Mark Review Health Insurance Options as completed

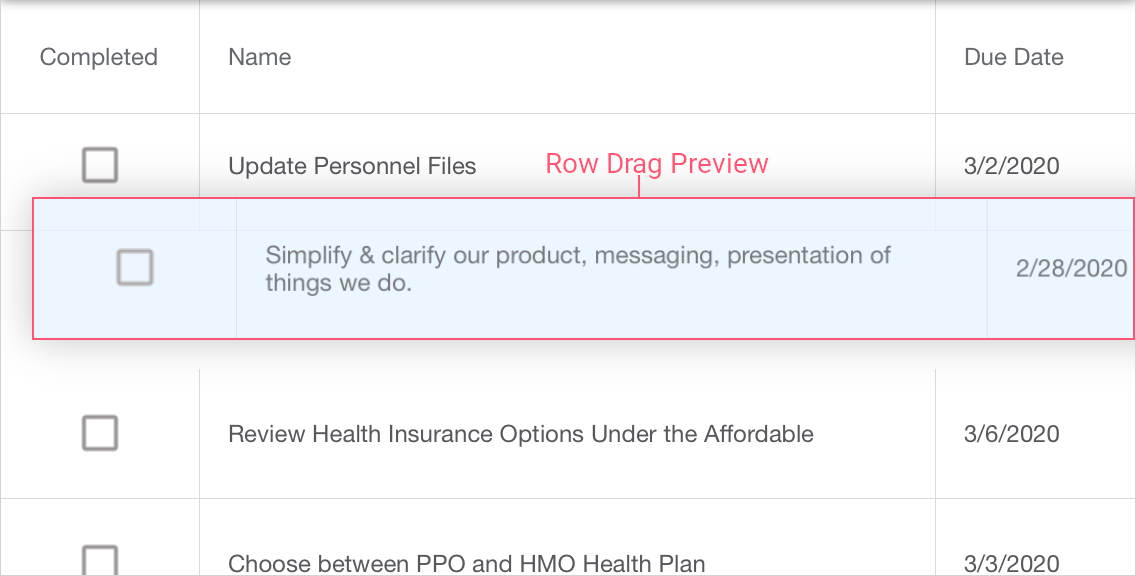(x=100, y=434)
